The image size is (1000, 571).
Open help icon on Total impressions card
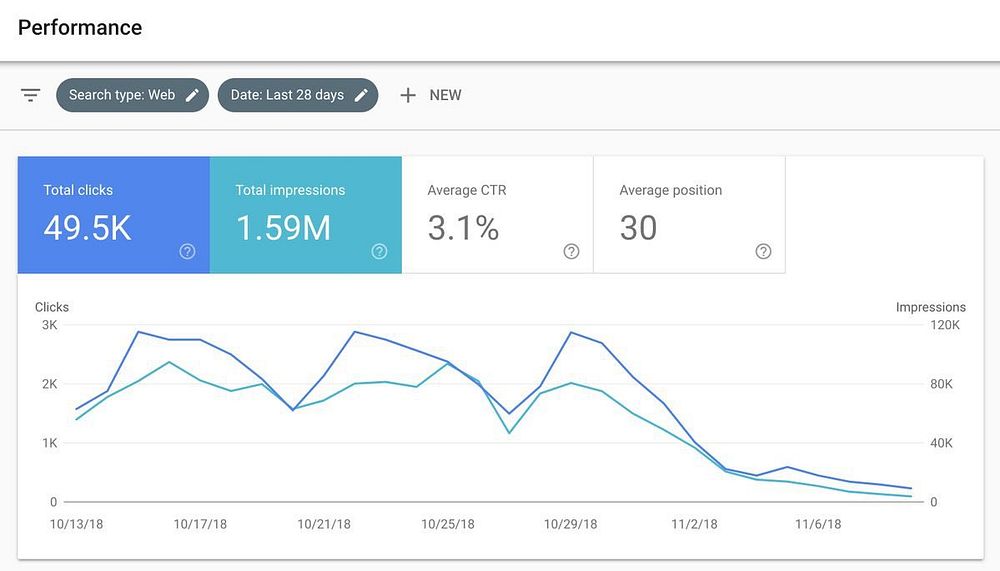point(379,251)
